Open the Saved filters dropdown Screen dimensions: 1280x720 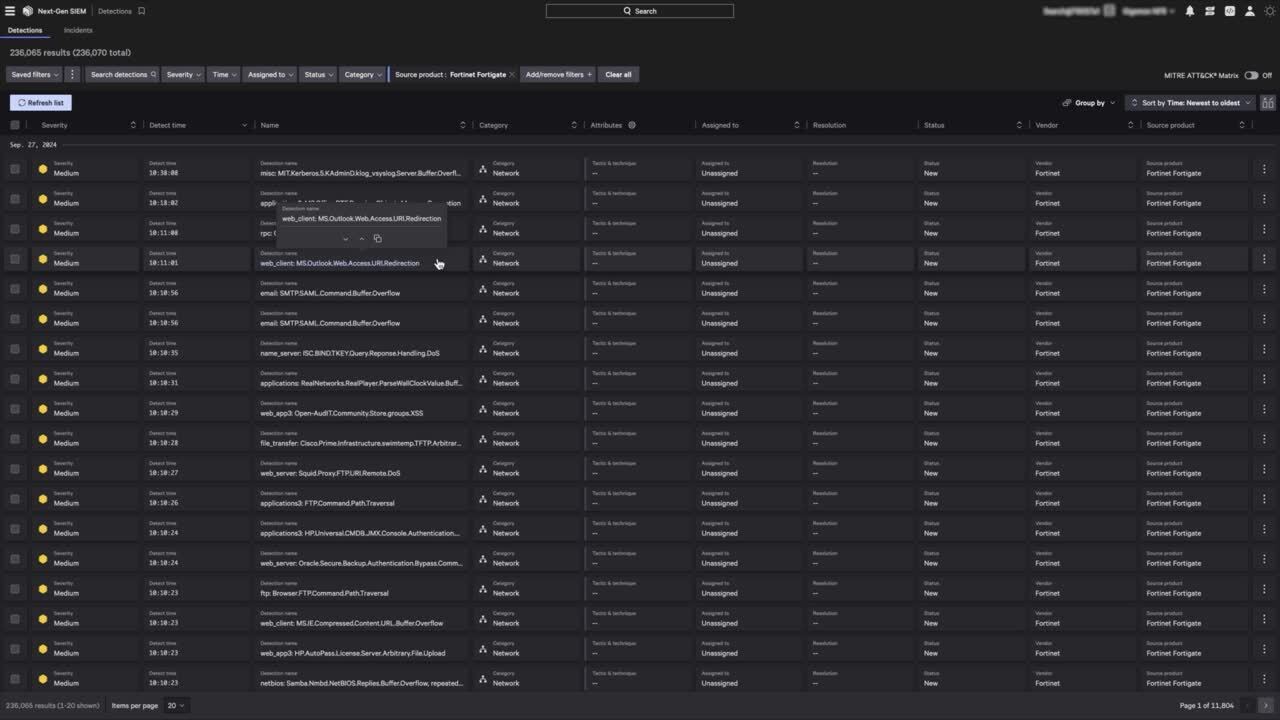tap(35, 74)
